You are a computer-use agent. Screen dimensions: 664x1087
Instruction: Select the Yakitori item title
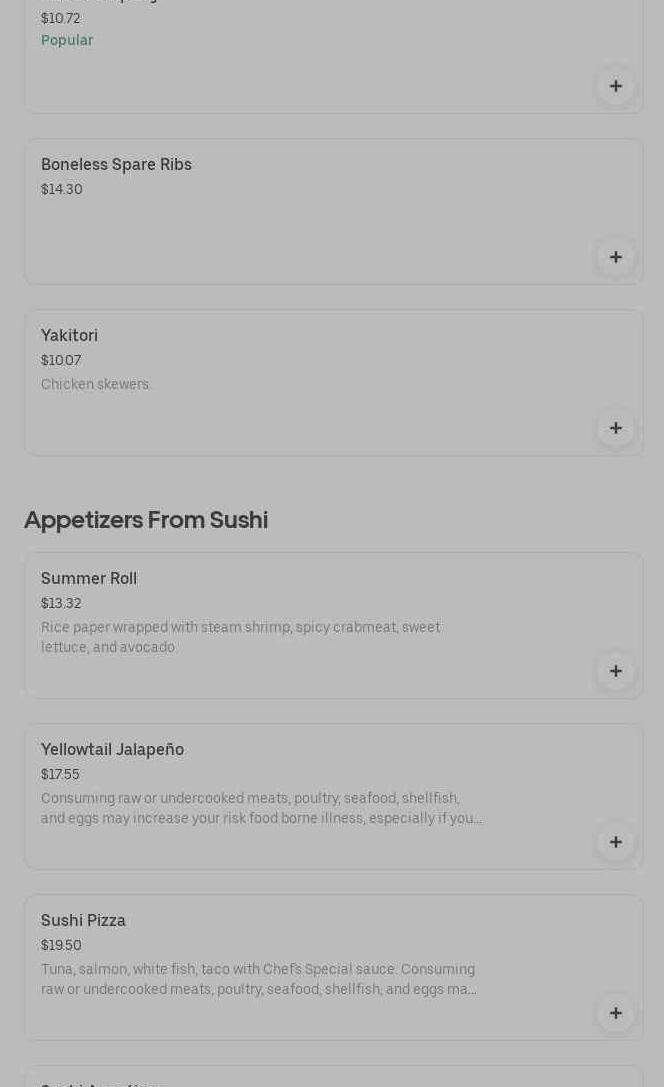69,335
